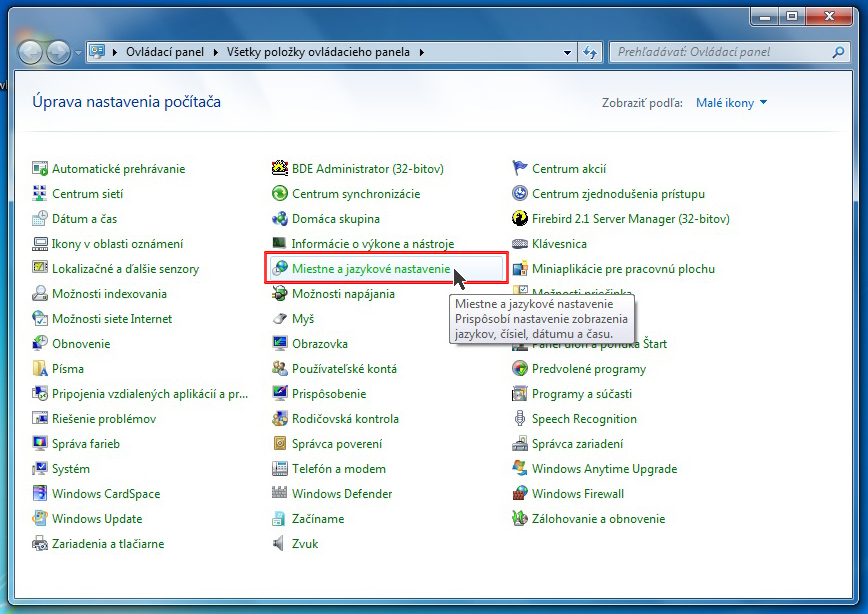Open the Používateľské kontá icon
The image size is (868, 614).
(x=280, y=368)
